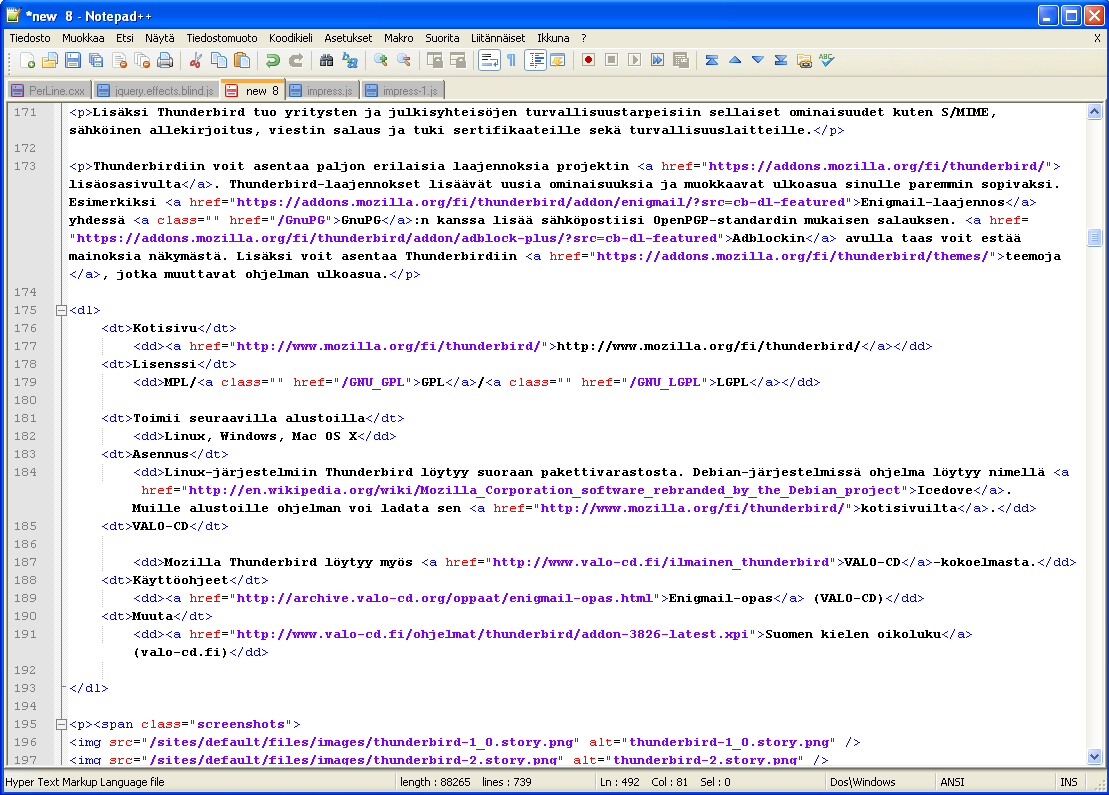
Task: Toggle show all characters (pilcrow icon)
Action: coord(511,61)
